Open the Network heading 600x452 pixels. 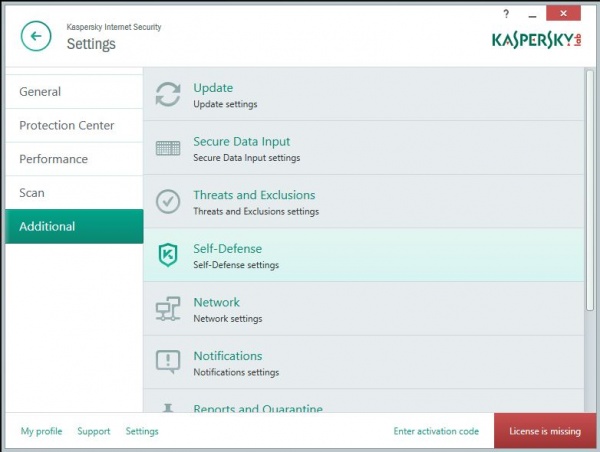(217, 302)
